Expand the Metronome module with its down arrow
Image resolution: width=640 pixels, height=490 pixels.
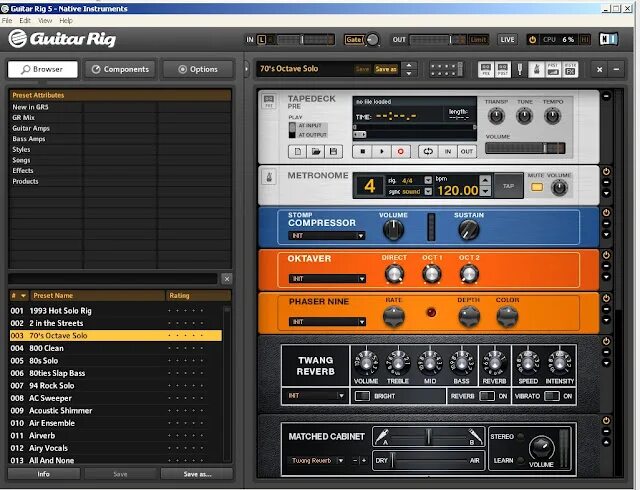click(606, 193)
